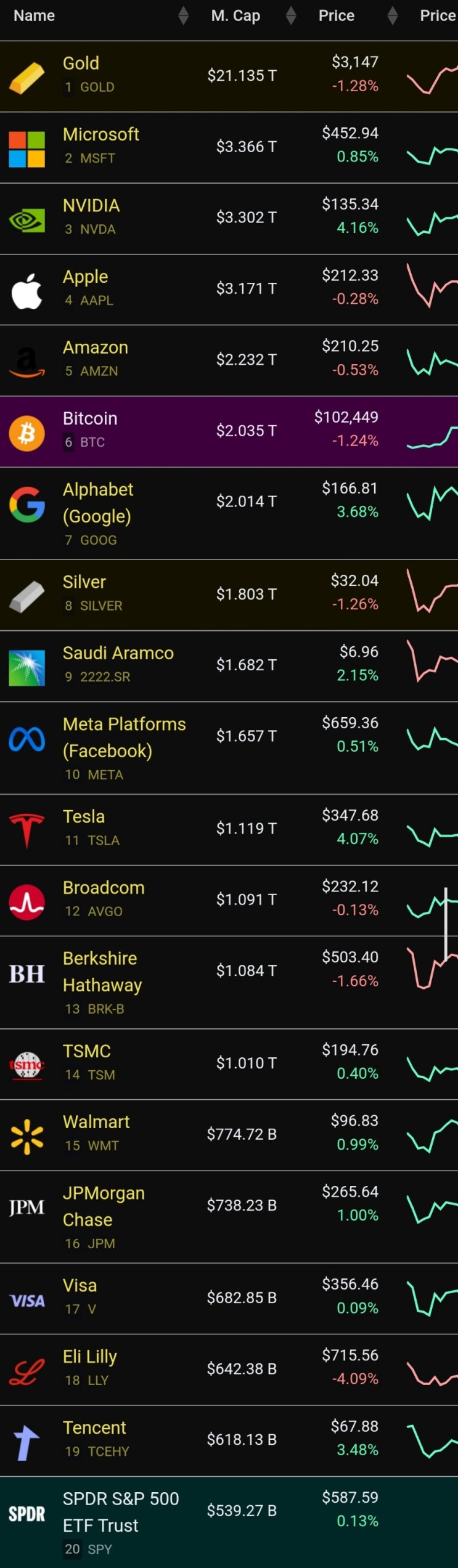Viewport: 458px width, 1568px height.
Task: Click the M. Cap column header
Action: [x=235, y=16]
